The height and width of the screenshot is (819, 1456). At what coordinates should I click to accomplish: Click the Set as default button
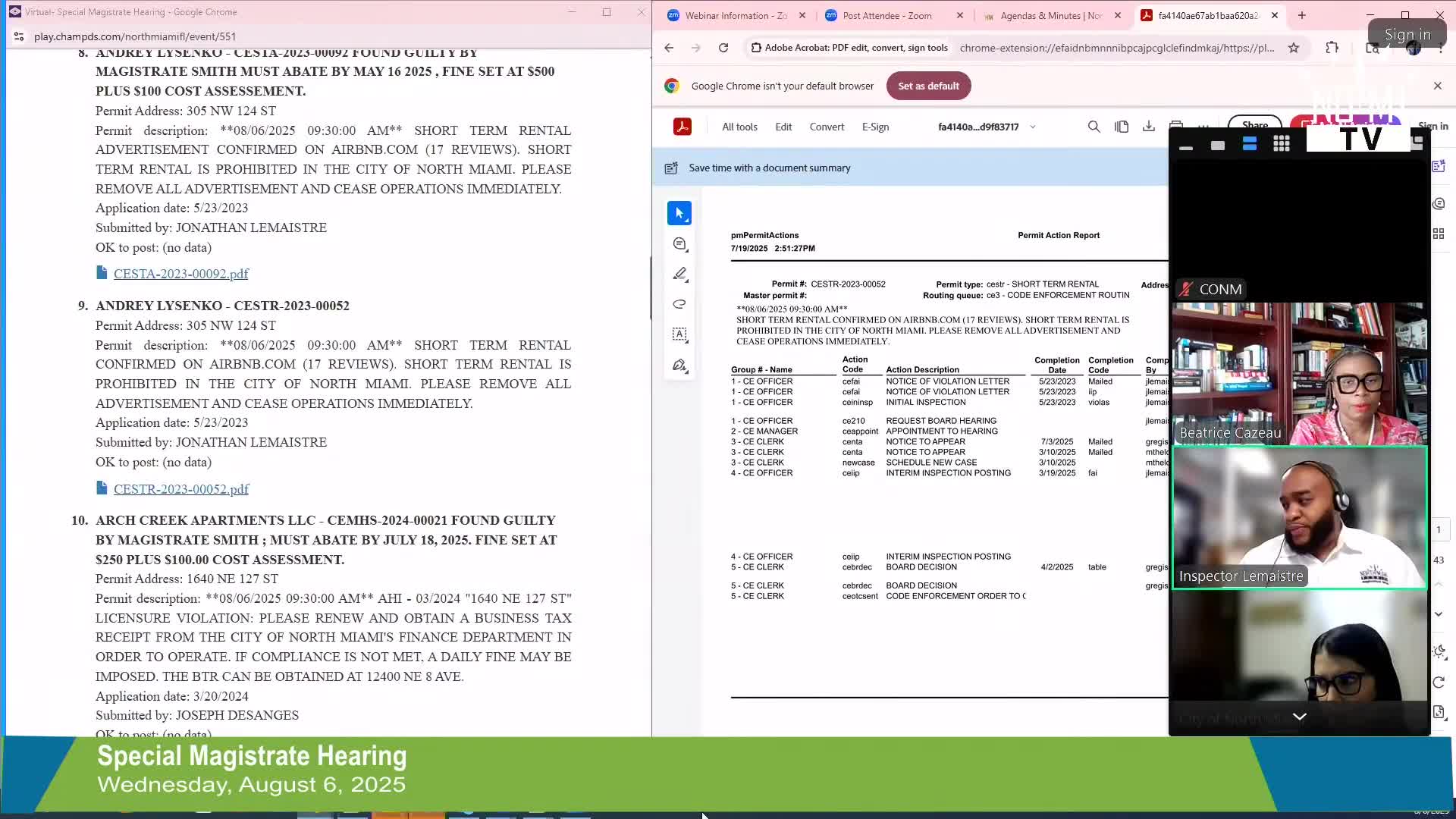[x=928, y=86]
